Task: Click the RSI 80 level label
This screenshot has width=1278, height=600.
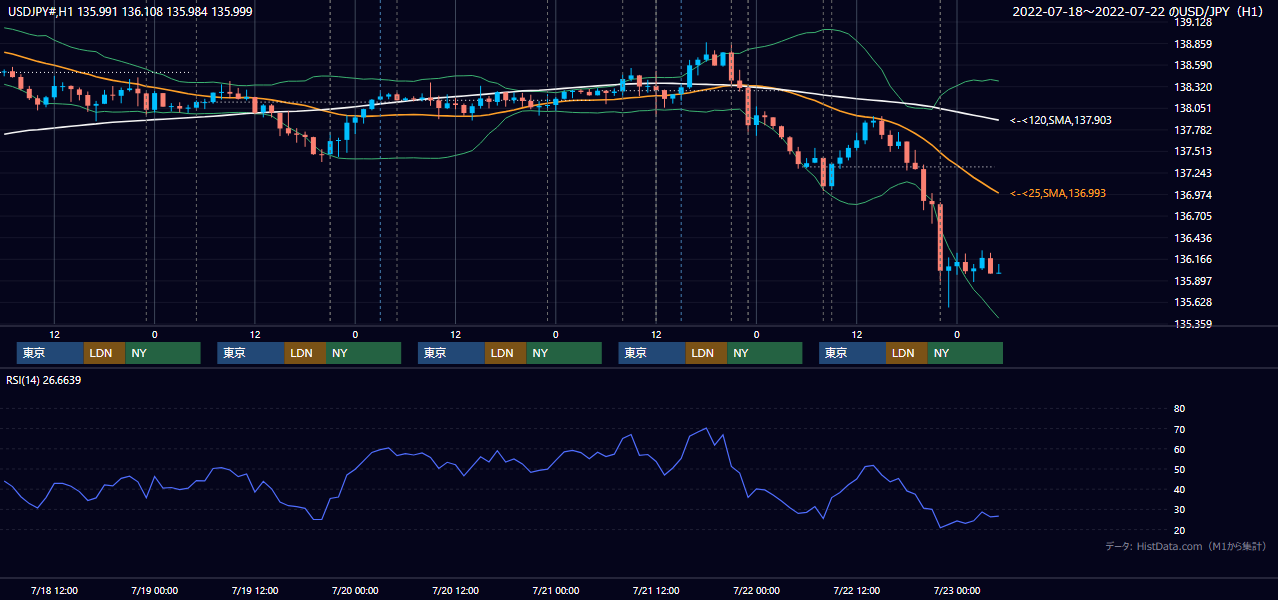Action: click(x=1179, y=409)
